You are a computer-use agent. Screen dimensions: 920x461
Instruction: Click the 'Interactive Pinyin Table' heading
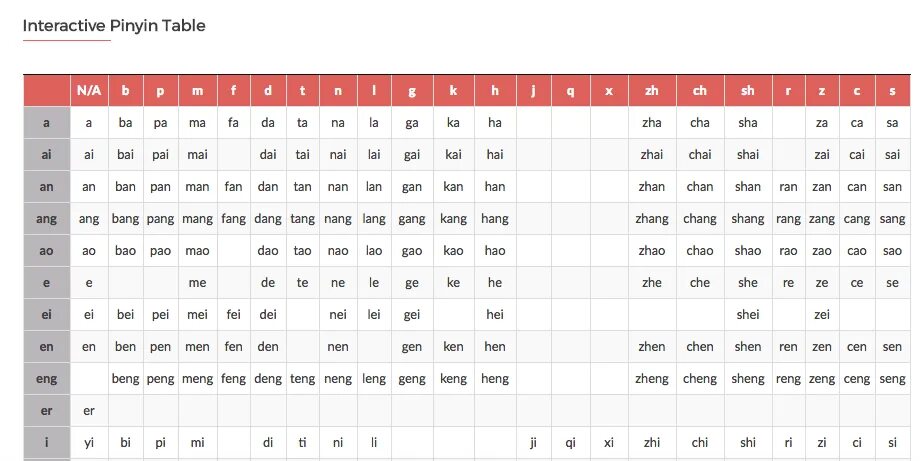click(x=114, y=26)
